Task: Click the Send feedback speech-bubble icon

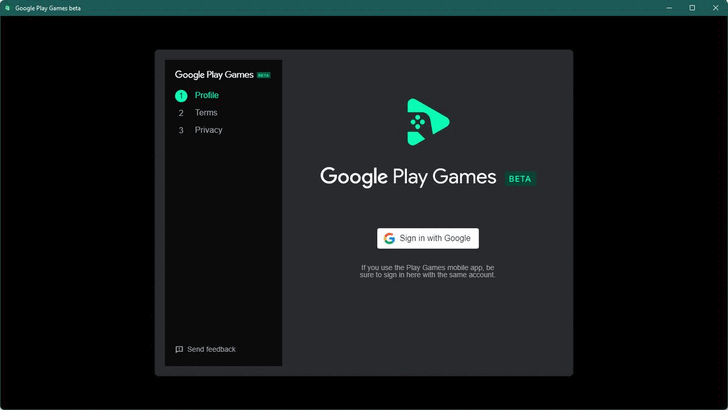Action: point(179,349)
